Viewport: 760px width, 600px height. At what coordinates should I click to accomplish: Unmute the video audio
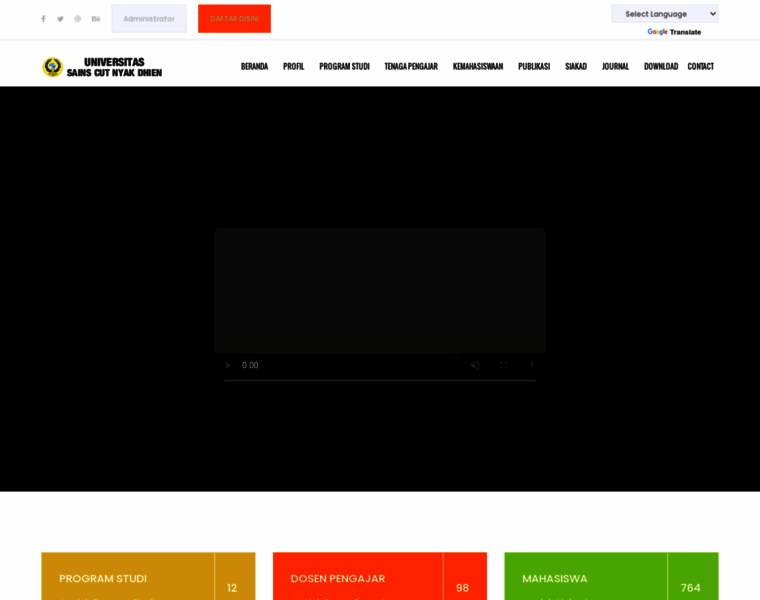[475, 365]
